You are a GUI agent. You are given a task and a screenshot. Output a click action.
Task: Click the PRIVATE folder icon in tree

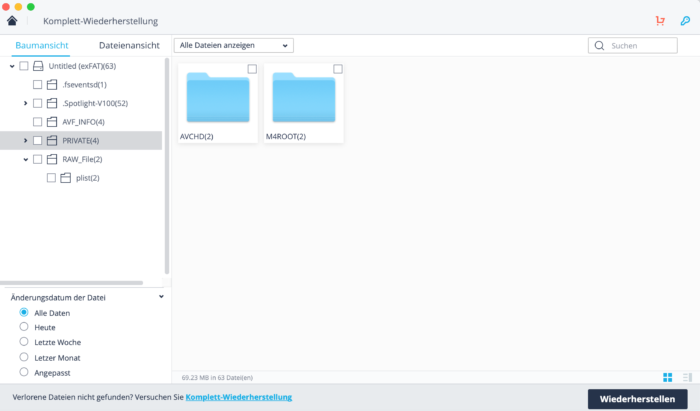coord(52,141)
